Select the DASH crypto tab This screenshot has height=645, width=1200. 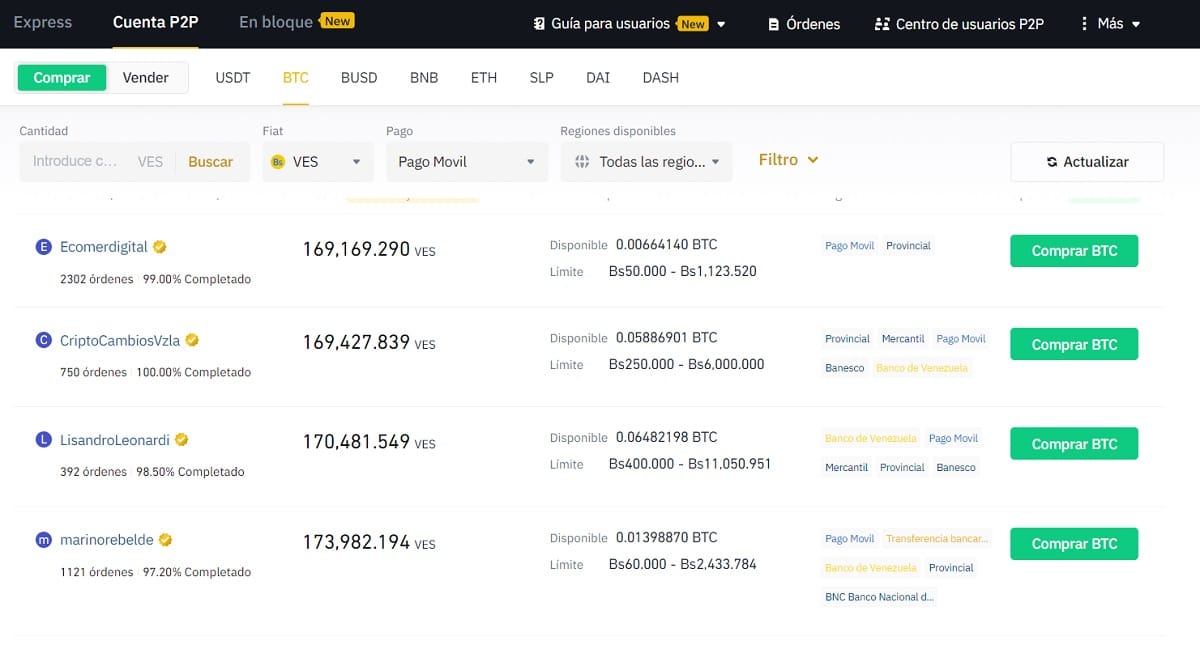(661, 78)
